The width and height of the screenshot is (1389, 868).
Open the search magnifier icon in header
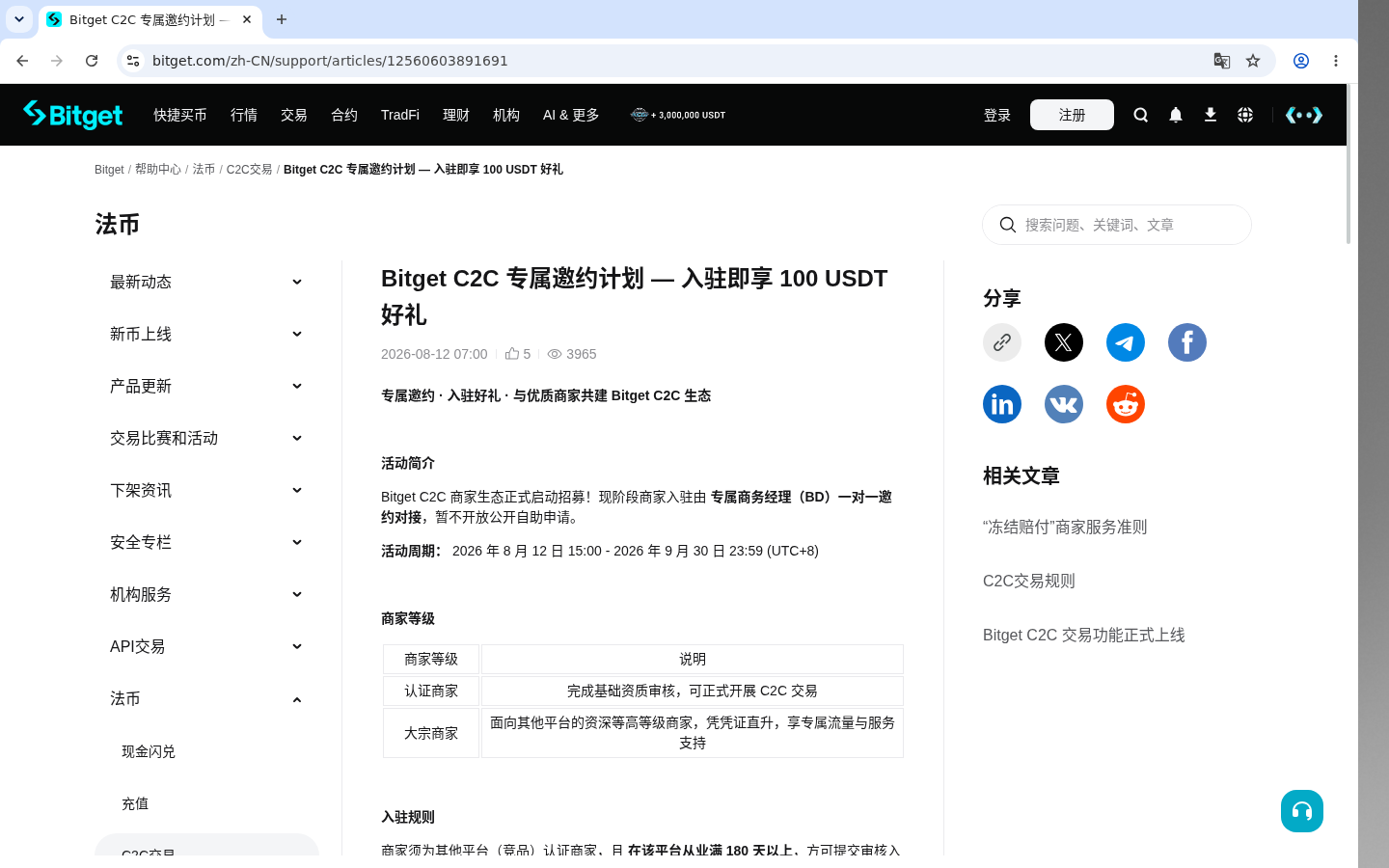coord(1141,115)
